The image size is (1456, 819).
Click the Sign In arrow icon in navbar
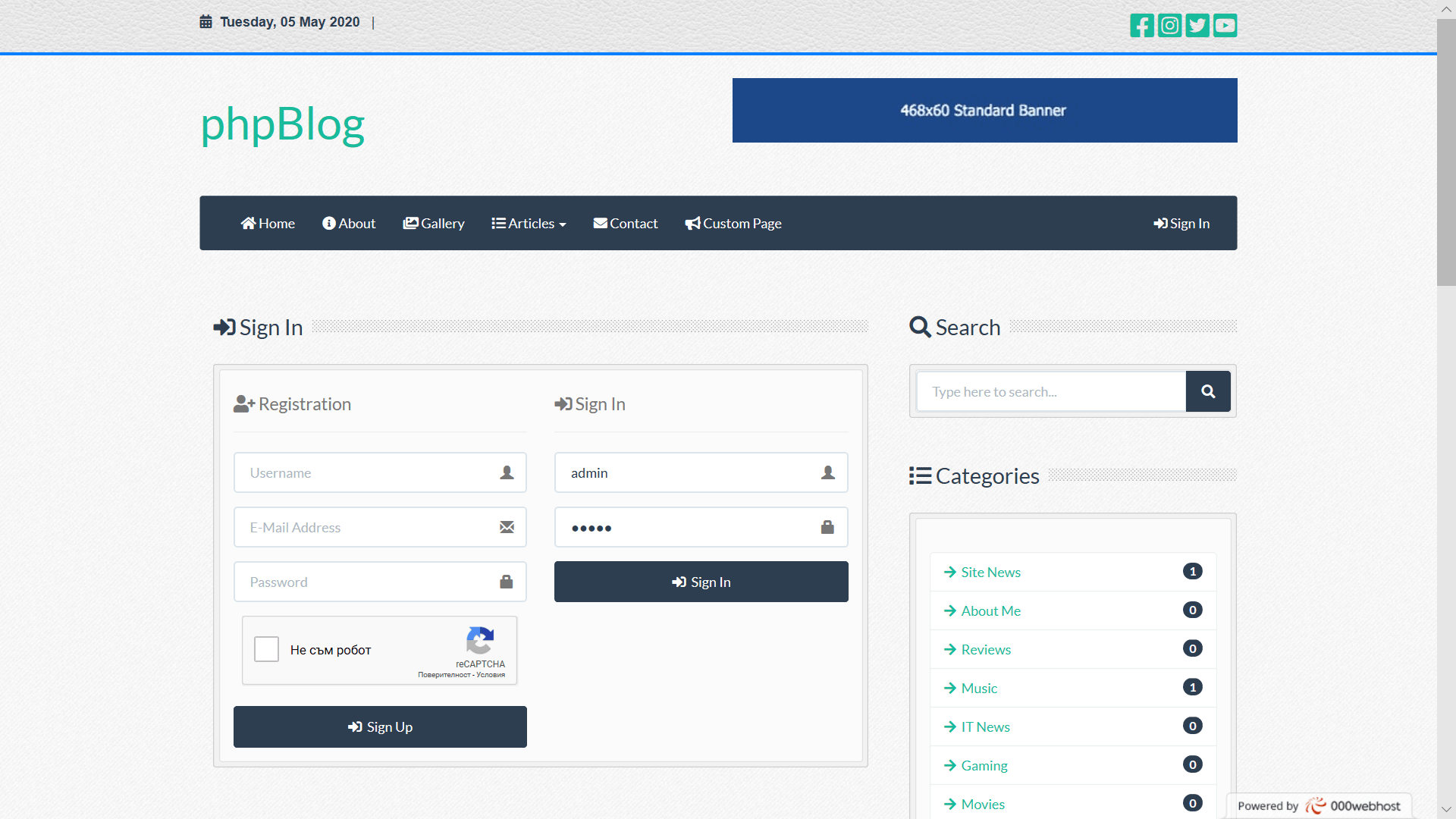1159,223
